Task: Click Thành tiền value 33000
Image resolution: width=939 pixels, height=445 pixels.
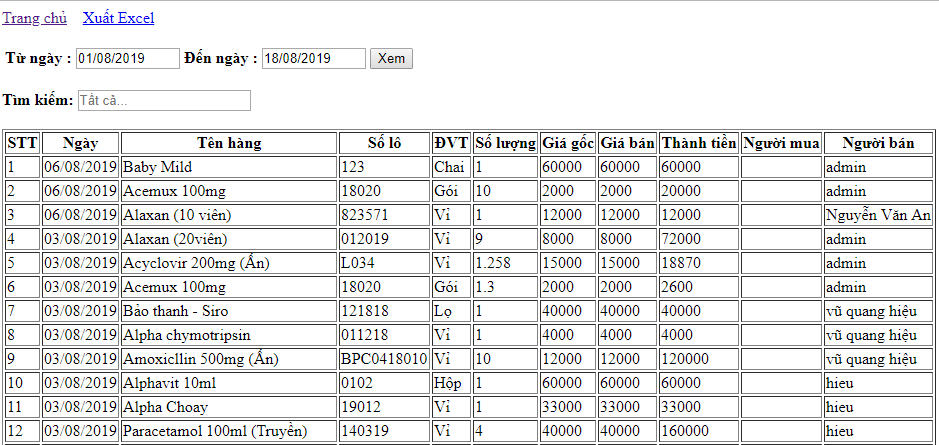Action: click(x=699, y=407)
